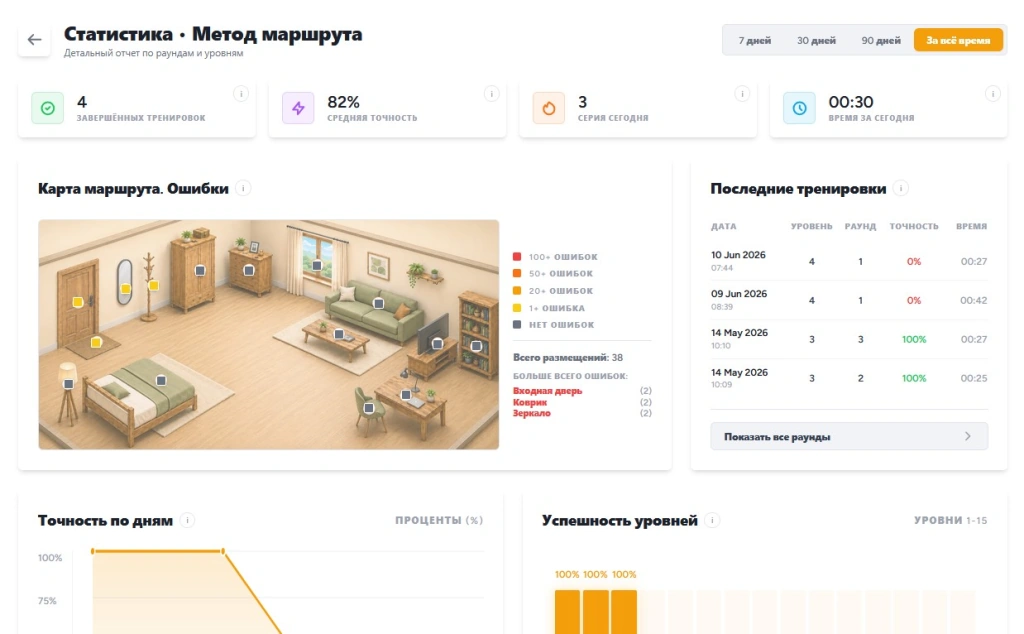1024x634 pixels.
Task: Click the gray marker on the TV
Action: [438, 343]
